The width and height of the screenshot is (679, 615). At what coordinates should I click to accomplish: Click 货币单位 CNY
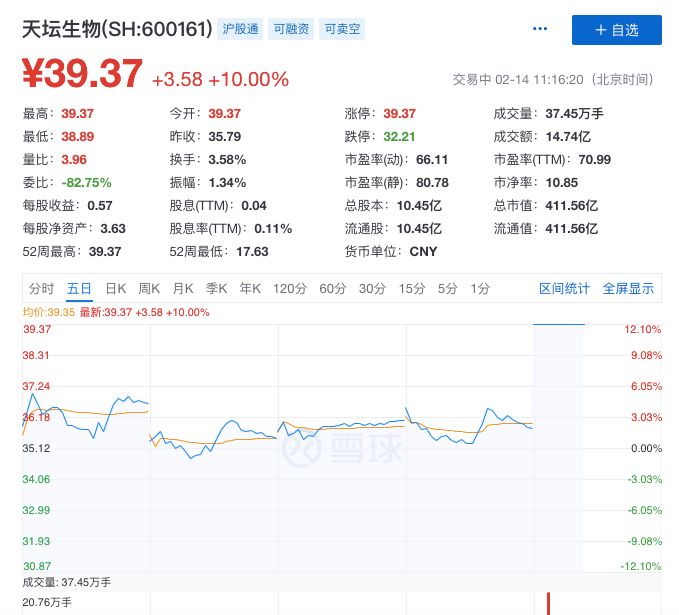[x=424, y=252]
